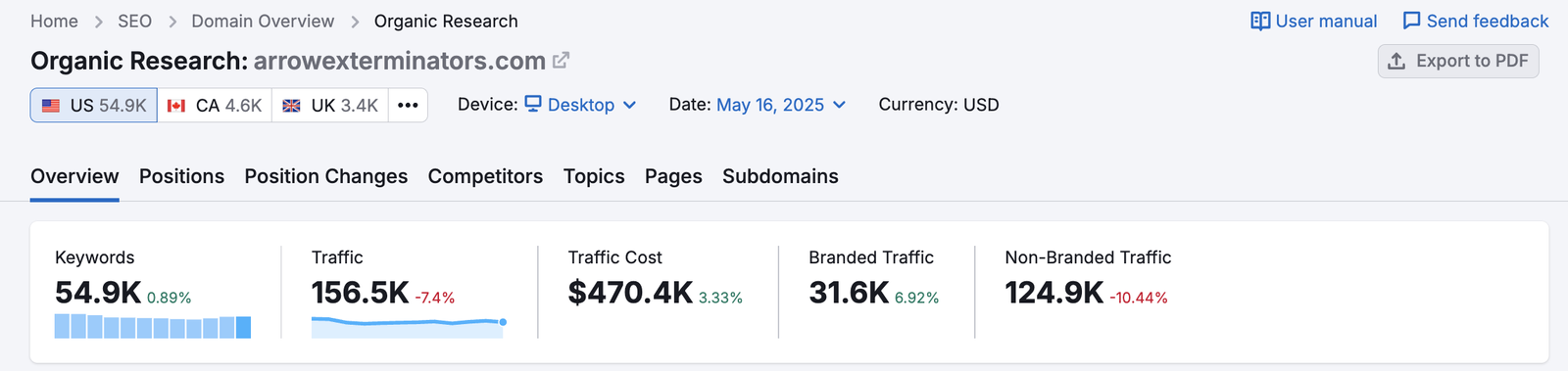Image resolution: width=1568 pixels, height=371 pixels.
Task: Click the Send feedback chat icon
Action: (1411, 22)
